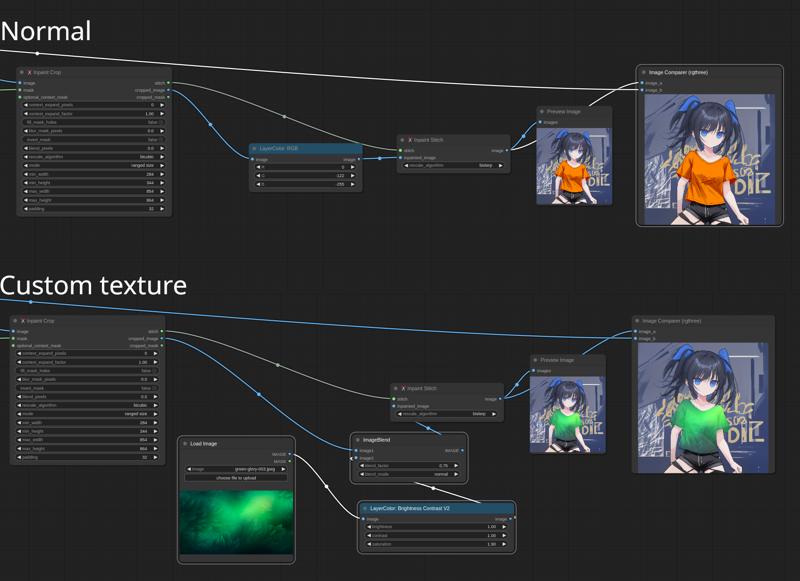Collapse the Inpaint Stitch node in the Normal group

click(x=402, y=140)
